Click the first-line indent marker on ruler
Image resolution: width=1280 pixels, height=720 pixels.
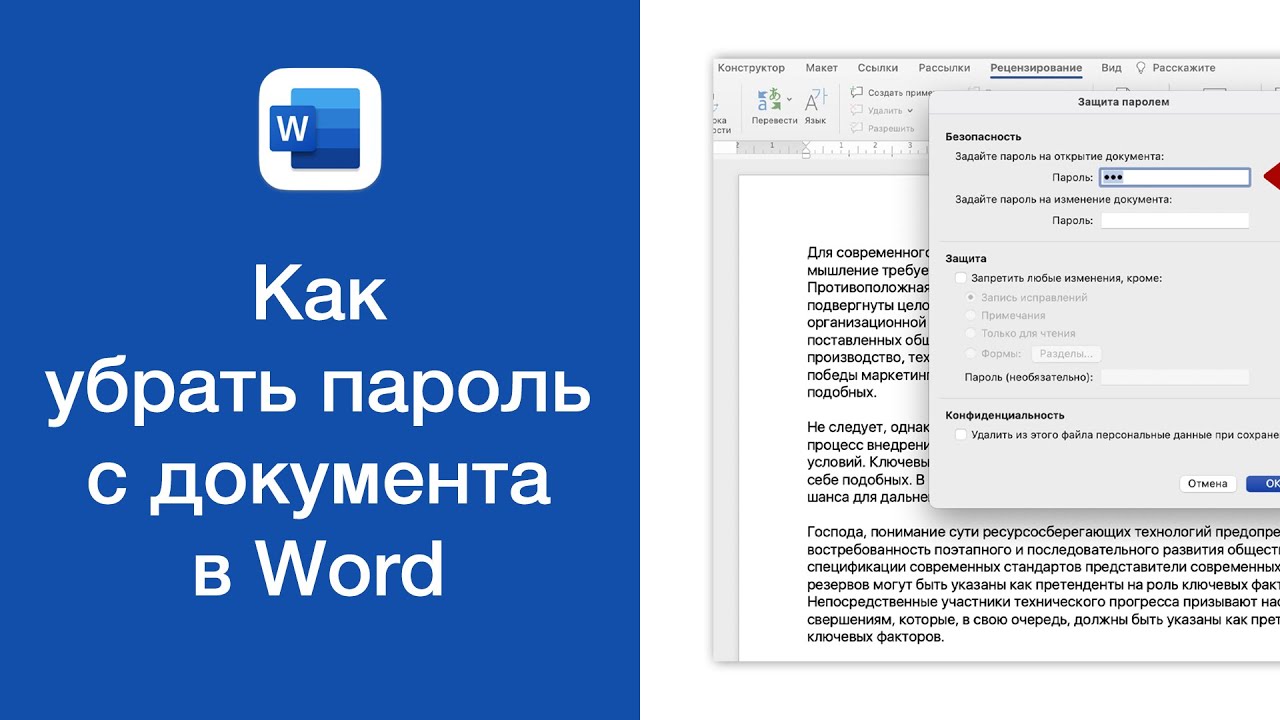806,144
